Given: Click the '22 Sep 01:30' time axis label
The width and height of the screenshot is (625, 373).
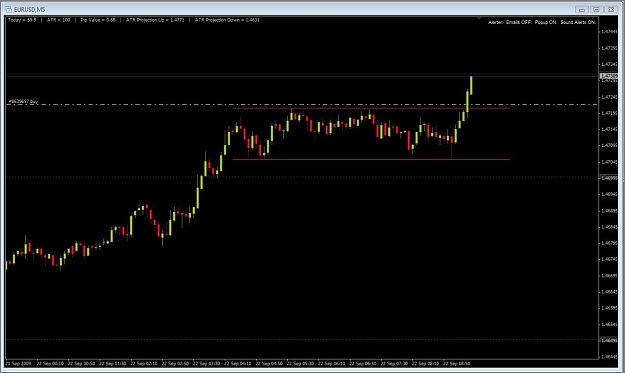Looking at the screenshot, I should coord(112,363).
